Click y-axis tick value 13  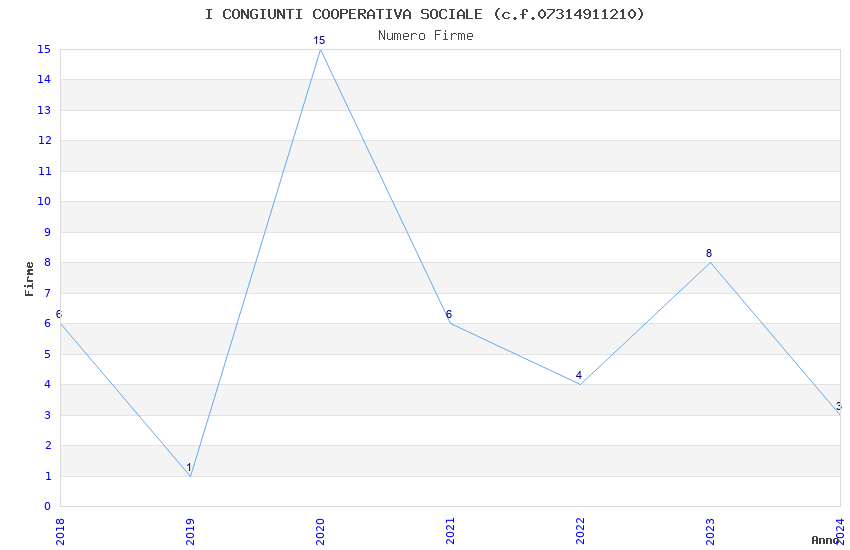coord(44,111)
